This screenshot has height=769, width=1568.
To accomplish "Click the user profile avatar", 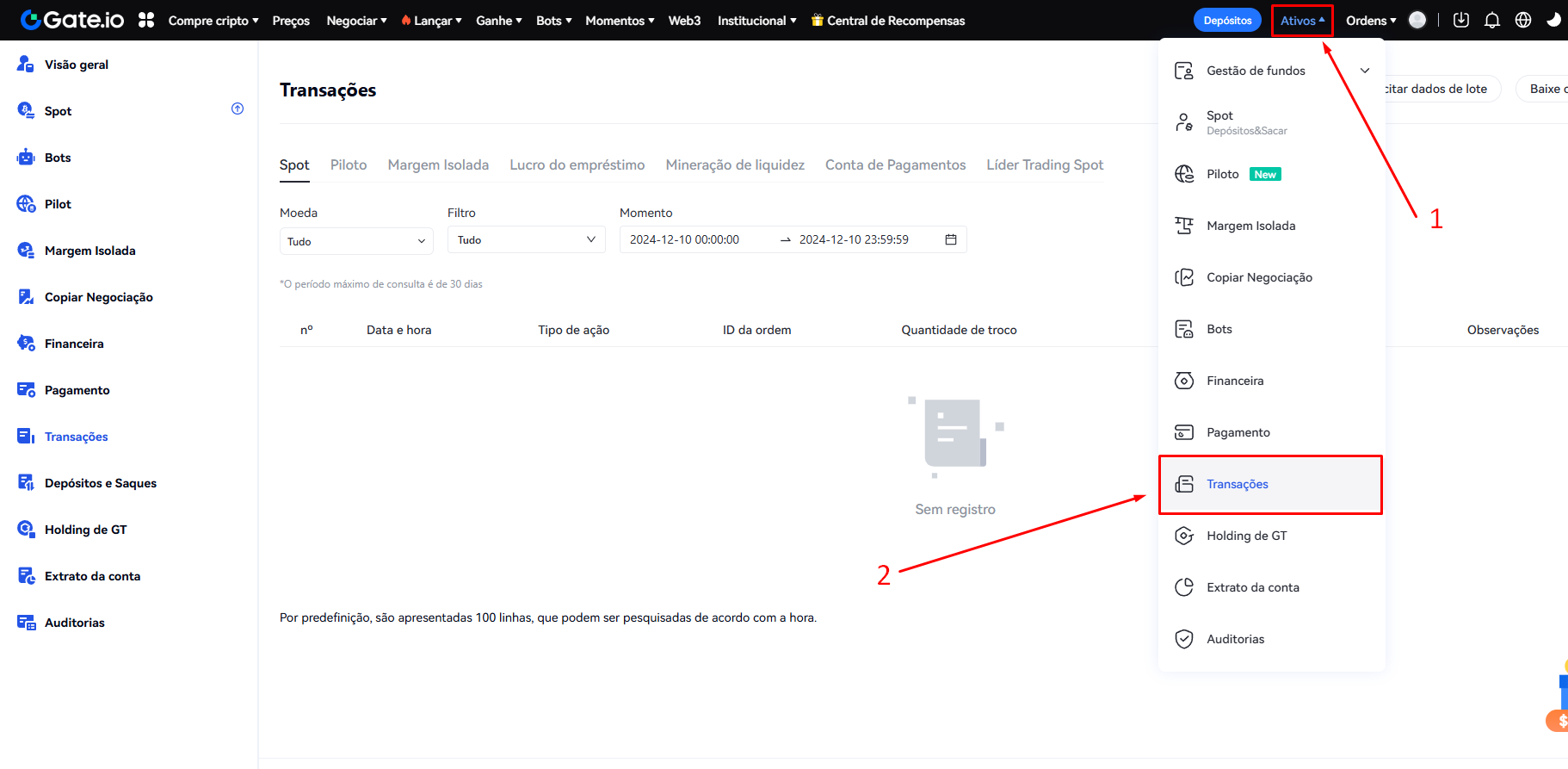I will pos(1417,20).
